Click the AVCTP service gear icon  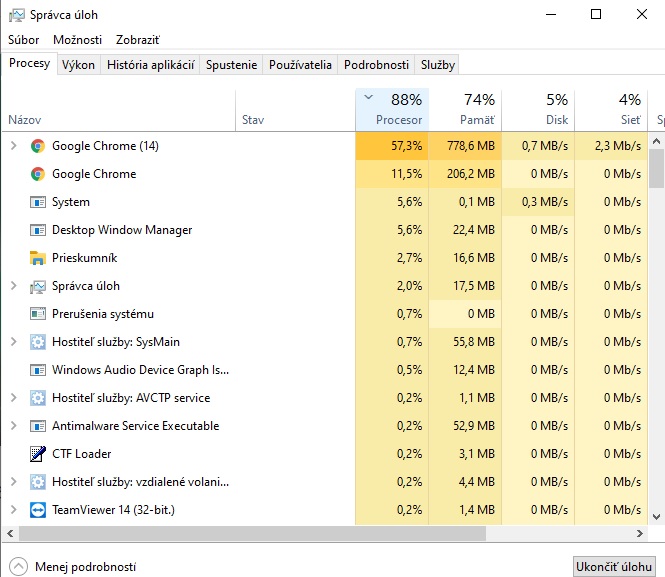tap(38, 398)
